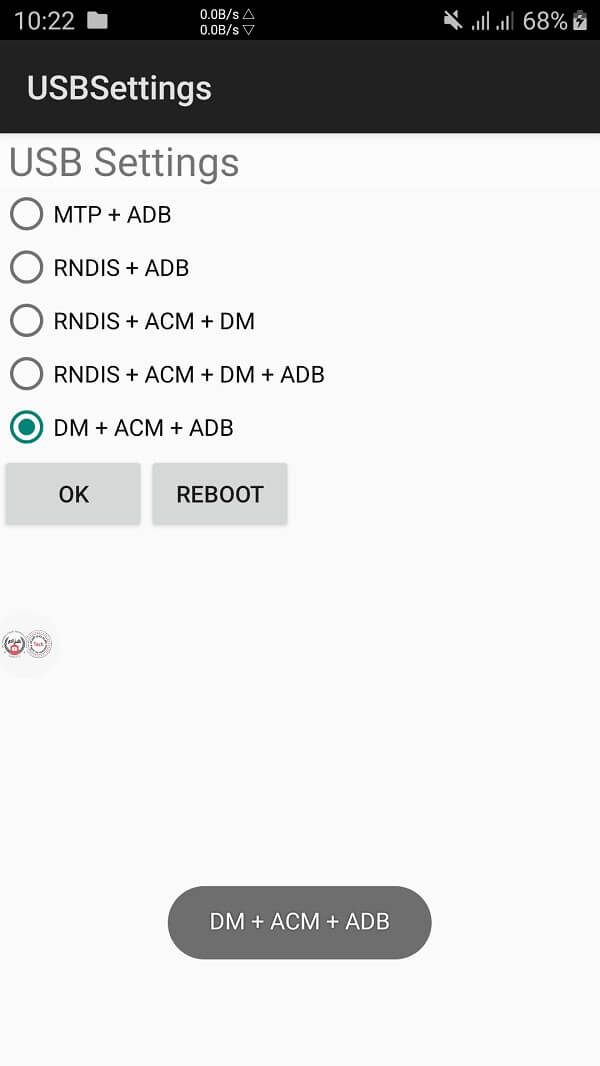The image size is (600, 1066).
Task: Tap the folder icon in status bar
Action: pyautogui.click(x=97, y=20)
